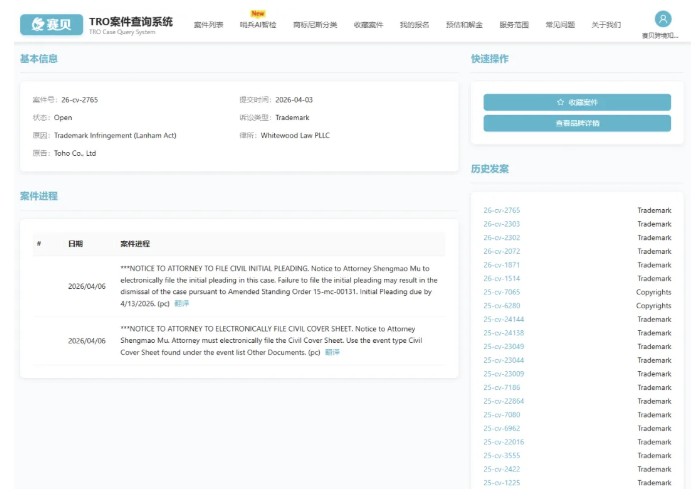Open the 预估和解金 navigation item
The height and width of the screenshot is (501, 693).
pyautogui.click(x=464, y=24)
